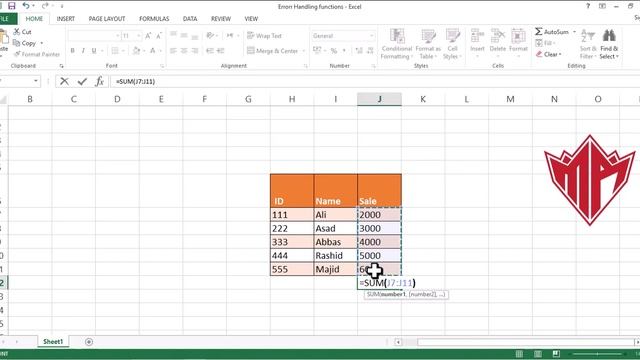640x360 pixels.
Task: Open the font color A swatch
Action: tap(152, 51)
